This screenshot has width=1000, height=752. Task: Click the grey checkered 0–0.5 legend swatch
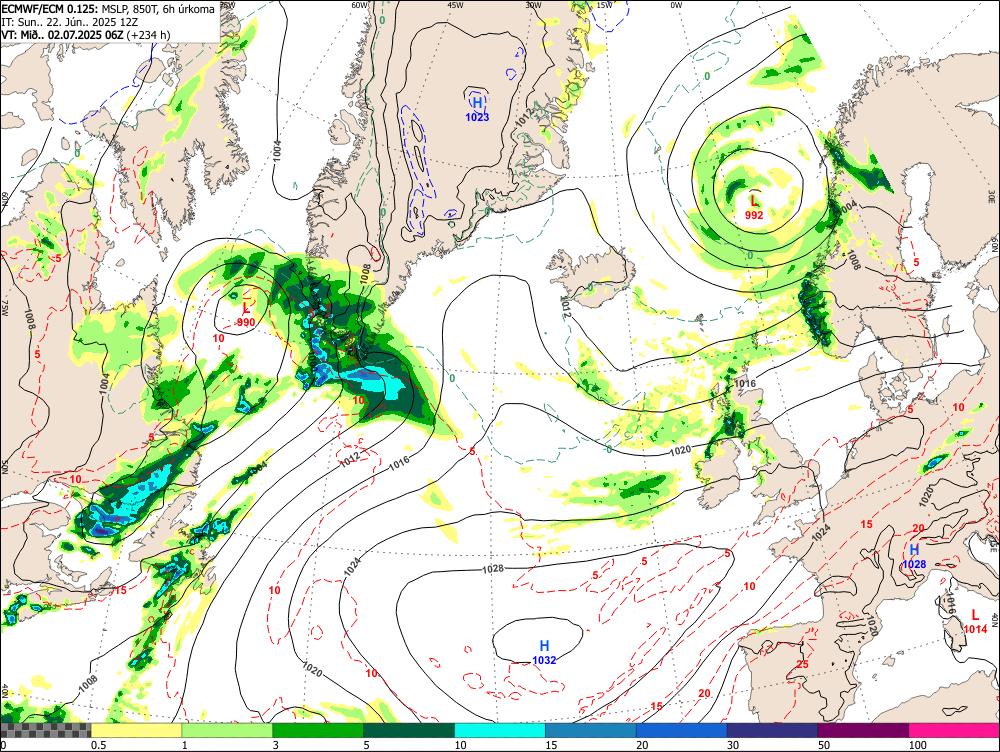45,730
